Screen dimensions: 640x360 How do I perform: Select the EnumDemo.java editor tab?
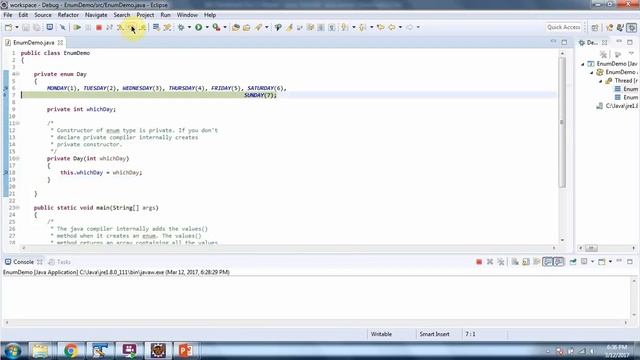point(33,42)
